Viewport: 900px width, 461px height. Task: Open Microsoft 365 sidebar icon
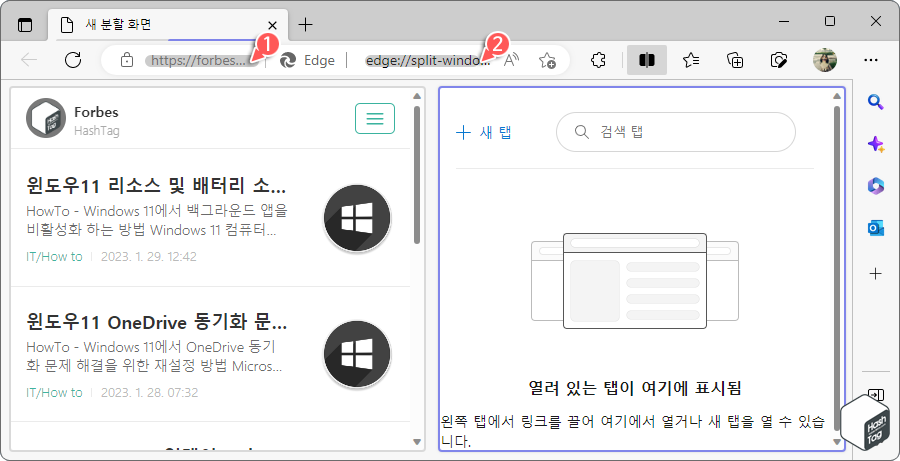[x=875, y=187]
